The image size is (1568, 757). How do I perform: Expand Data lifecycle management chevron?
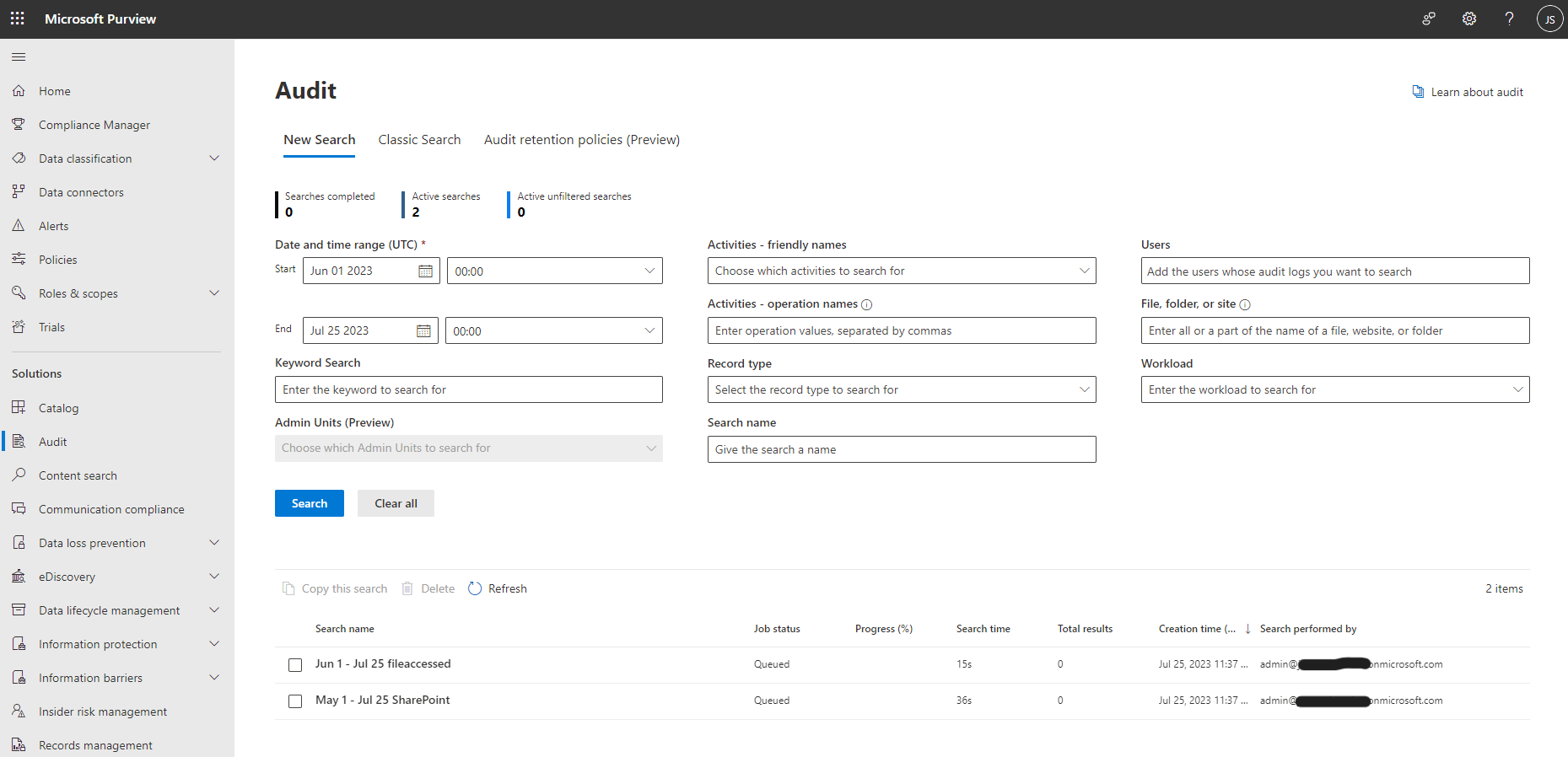click(214, 609)
